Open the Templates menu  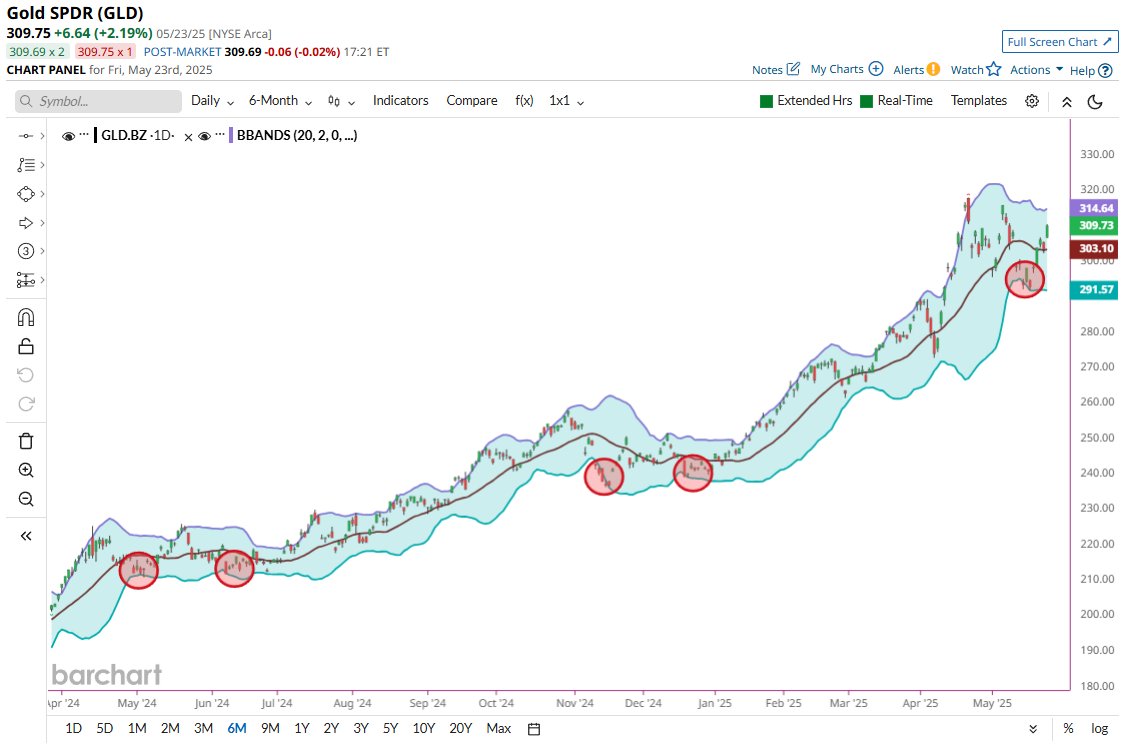(x=979, y=101)
